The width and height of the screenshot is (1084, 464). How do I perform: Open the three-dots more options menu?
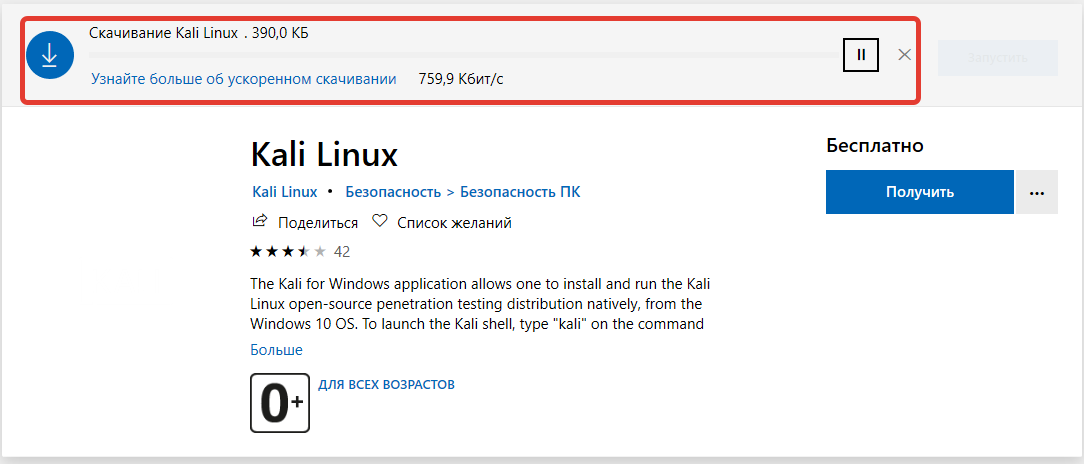click(1036, 192)
